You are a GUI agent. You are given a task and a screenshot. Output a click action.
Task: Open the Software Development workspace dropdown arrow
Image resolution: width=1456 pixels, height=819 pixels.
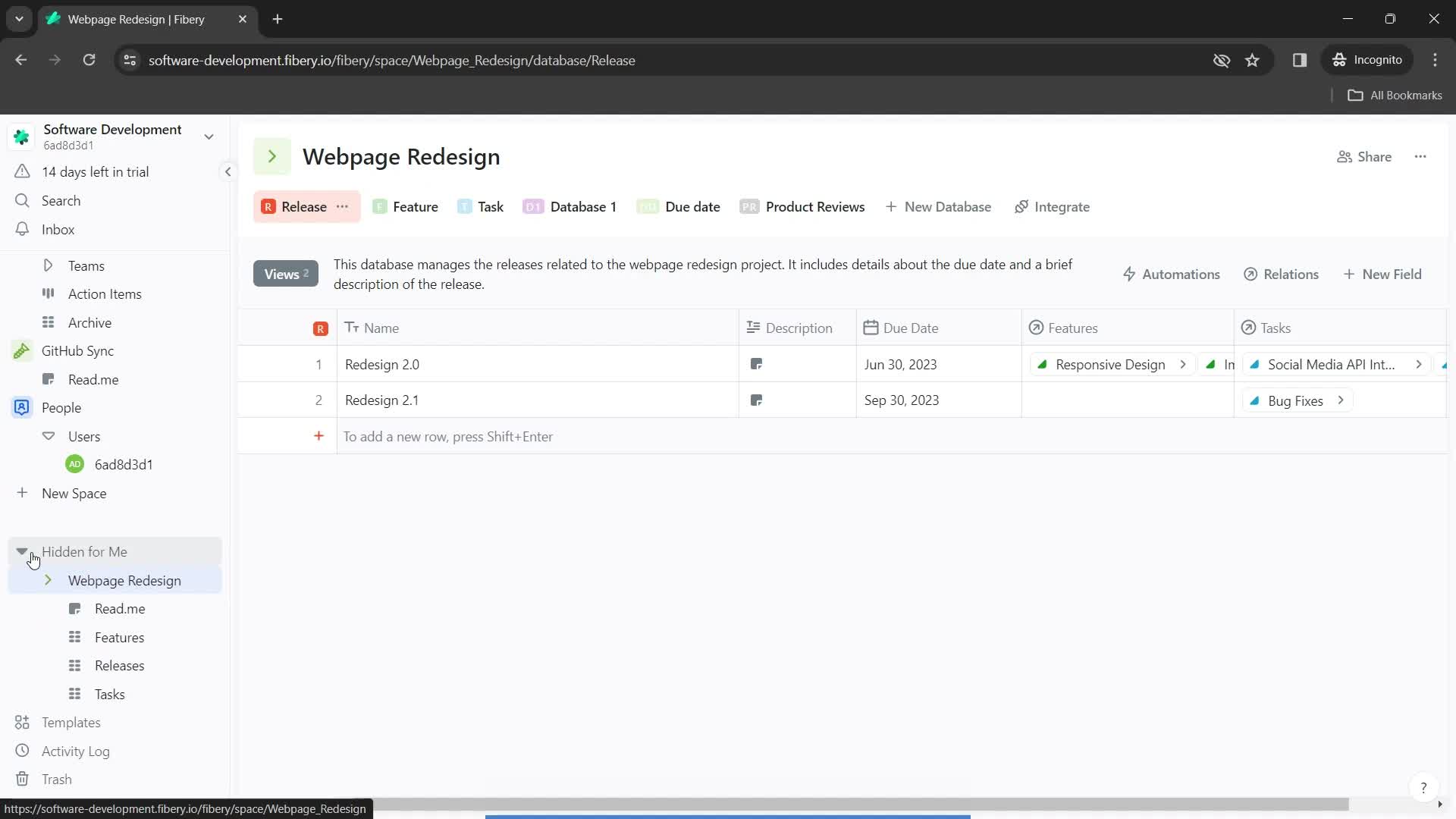pos(209,136)
